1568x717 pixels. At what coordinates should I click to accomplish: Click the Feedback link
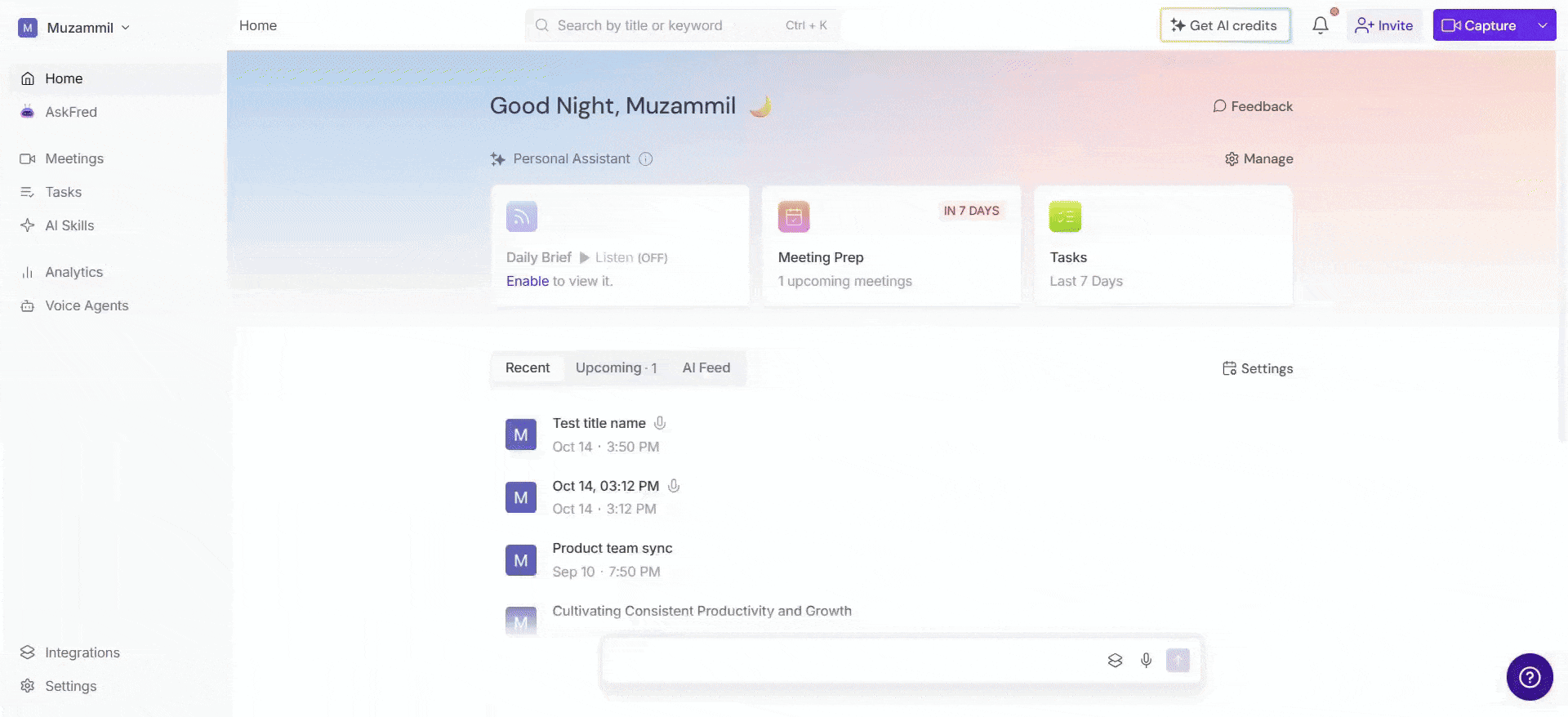tap(1253, 106)
